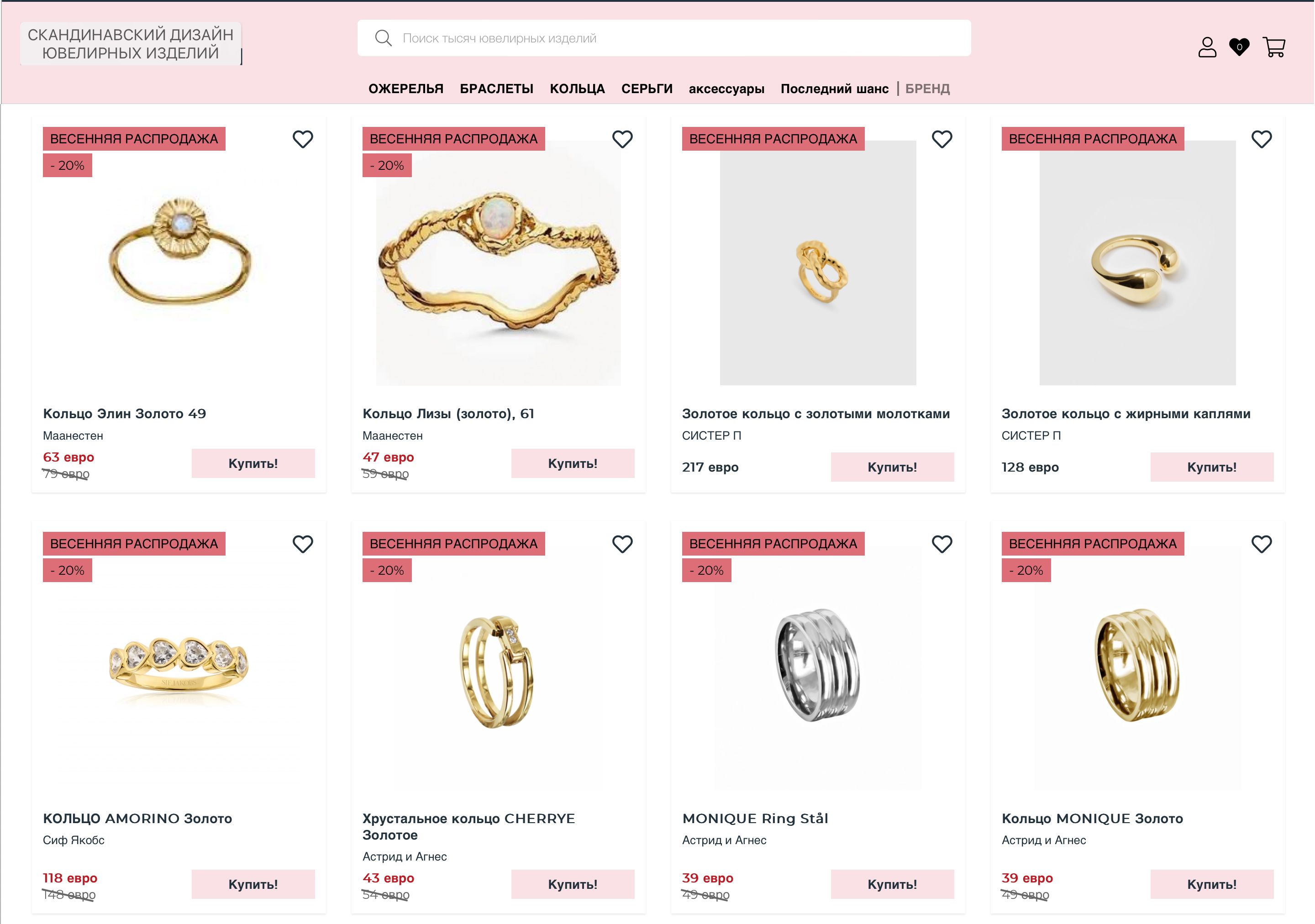
Task: Toggle heart on жирными каплями ring
Action: (x=1262, y=139)
